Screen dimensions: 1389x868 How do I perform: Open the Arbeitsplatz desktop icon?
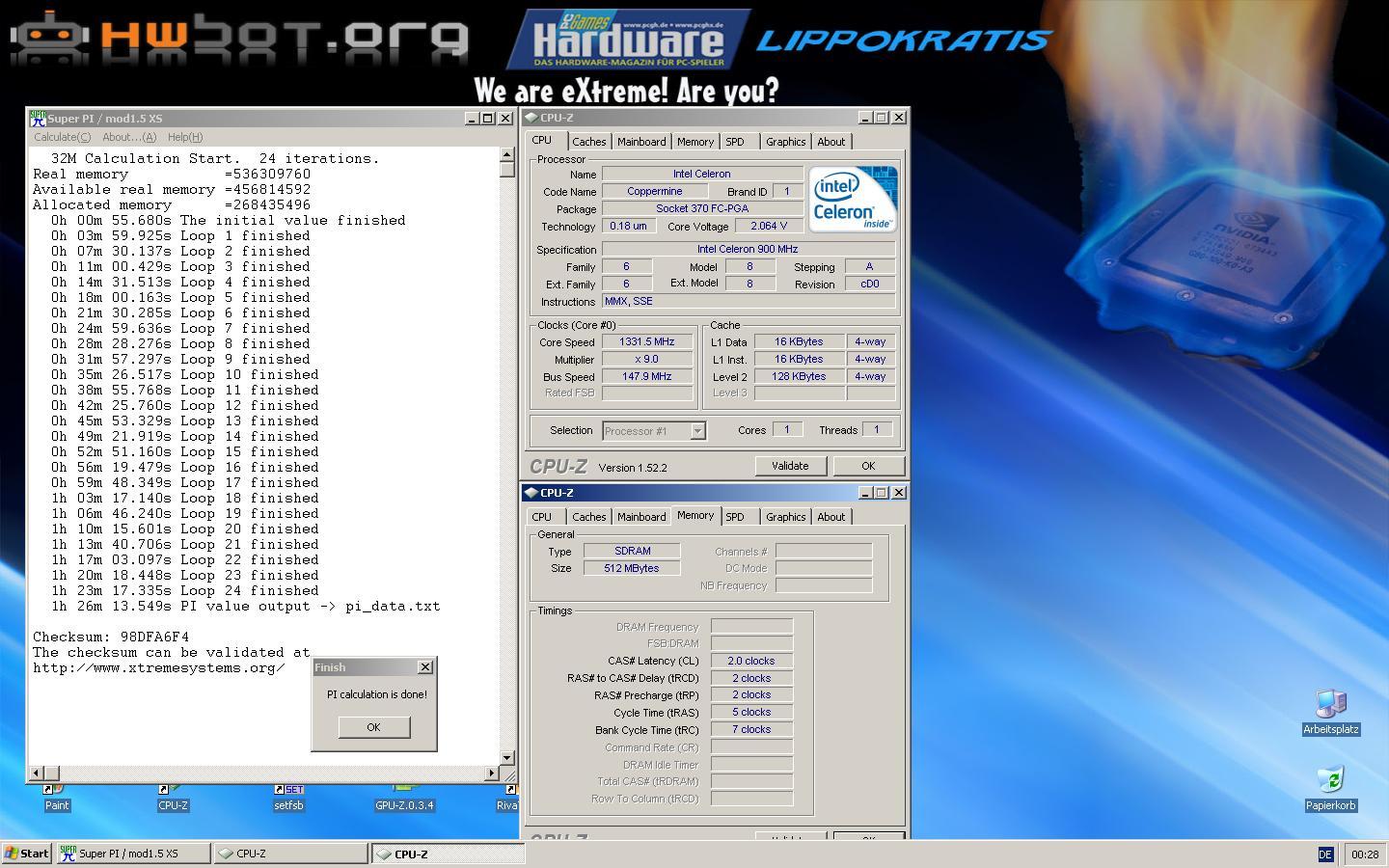pyautogui.click(x=1331, y=714)
